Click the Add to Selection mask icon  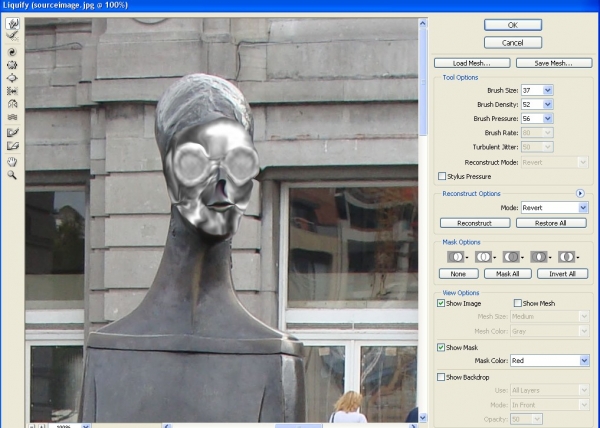(x=483, y=257)
